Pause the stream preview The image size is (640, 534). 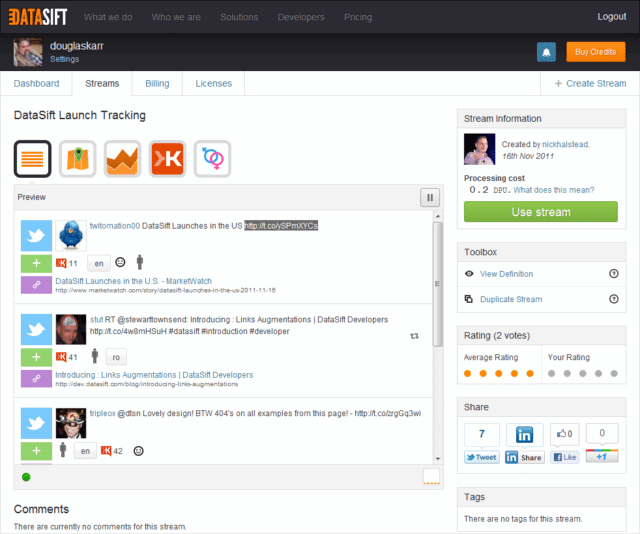(x=430, y=198)
